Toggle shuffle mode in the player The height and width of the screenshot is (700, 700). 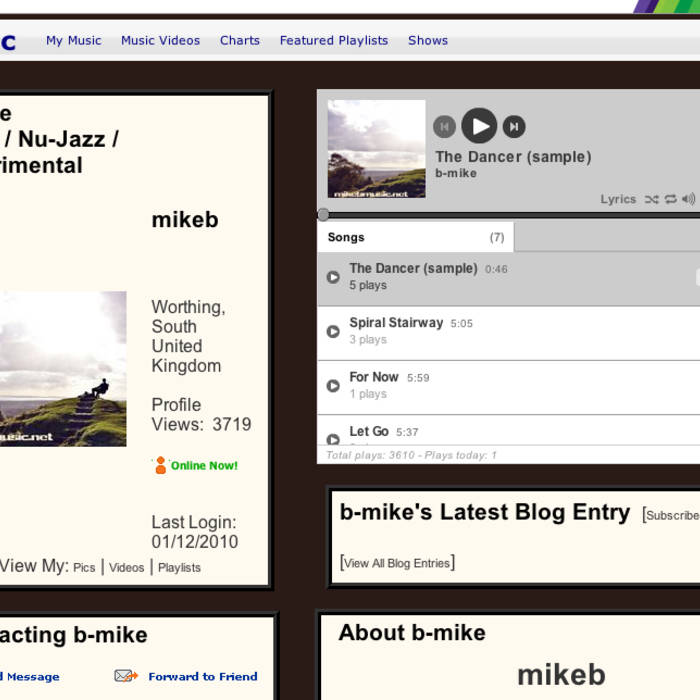[x=651, y=199]
